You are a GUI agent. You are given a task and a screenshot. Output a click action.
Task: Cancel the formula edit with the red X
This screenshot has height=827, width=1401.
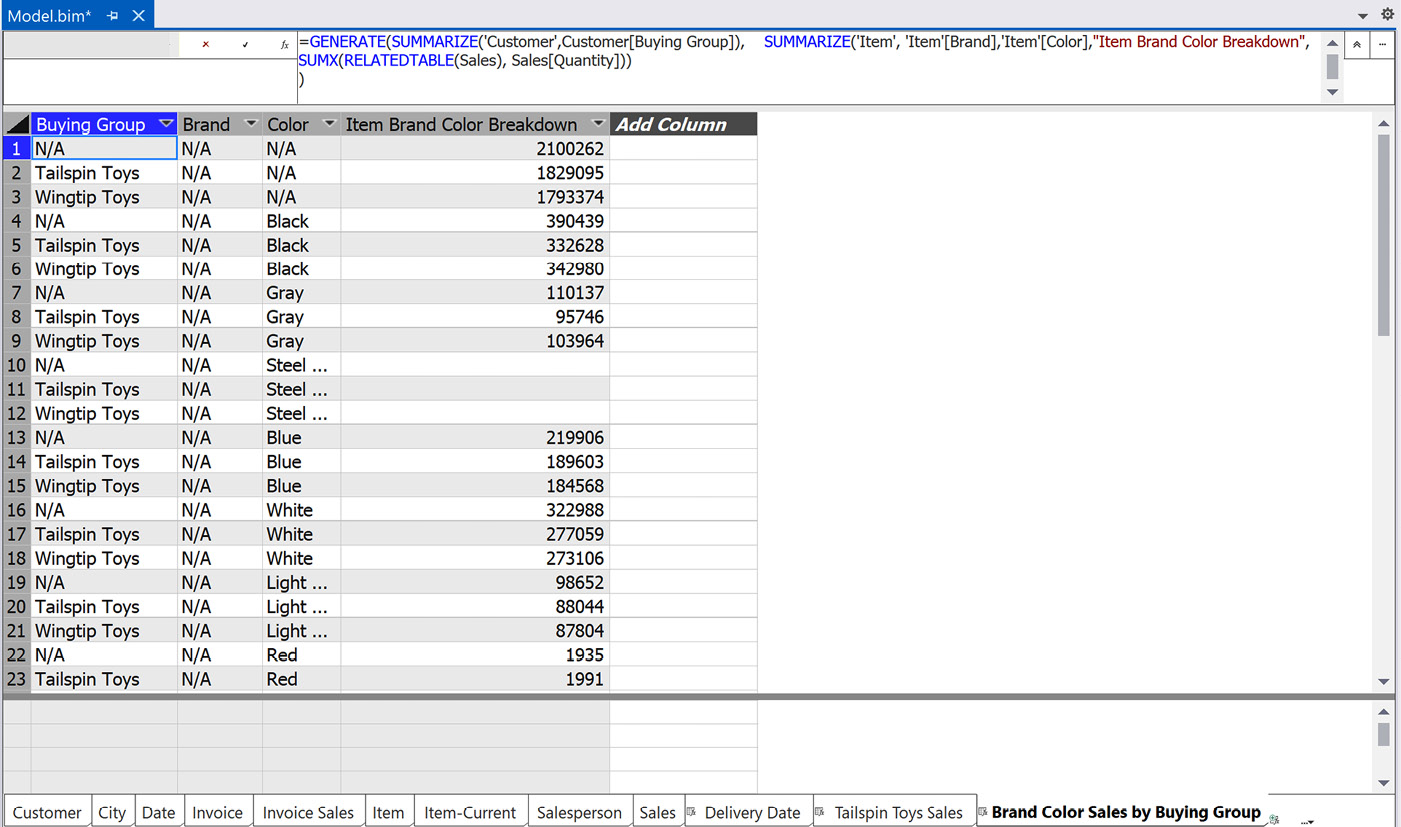(x=206, y=45)
